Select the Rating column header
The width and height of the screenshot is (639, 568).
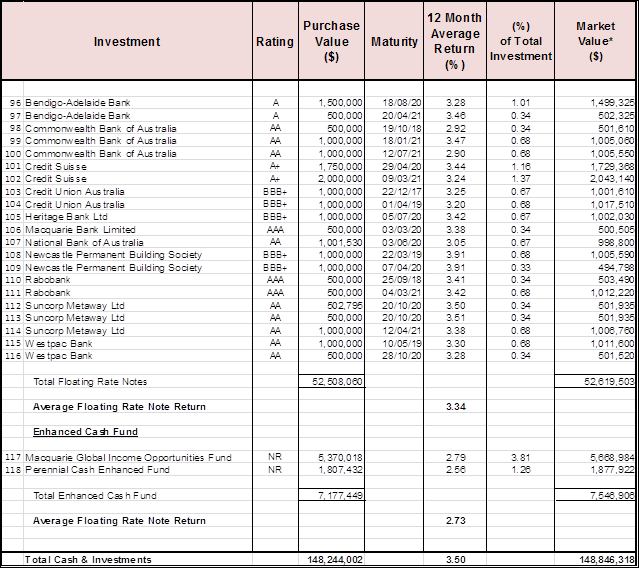tap(275, 42)
